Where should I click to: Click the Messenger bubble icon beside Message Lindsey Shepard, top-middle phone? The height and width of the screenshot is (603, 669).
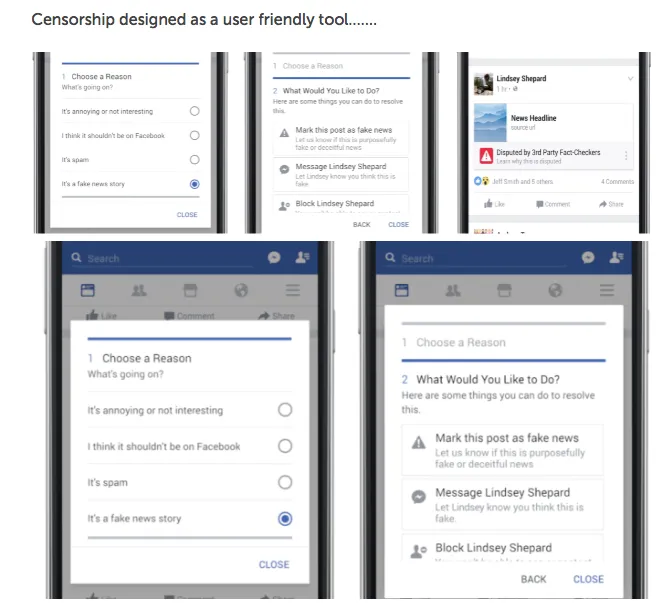tap(284, 169)
